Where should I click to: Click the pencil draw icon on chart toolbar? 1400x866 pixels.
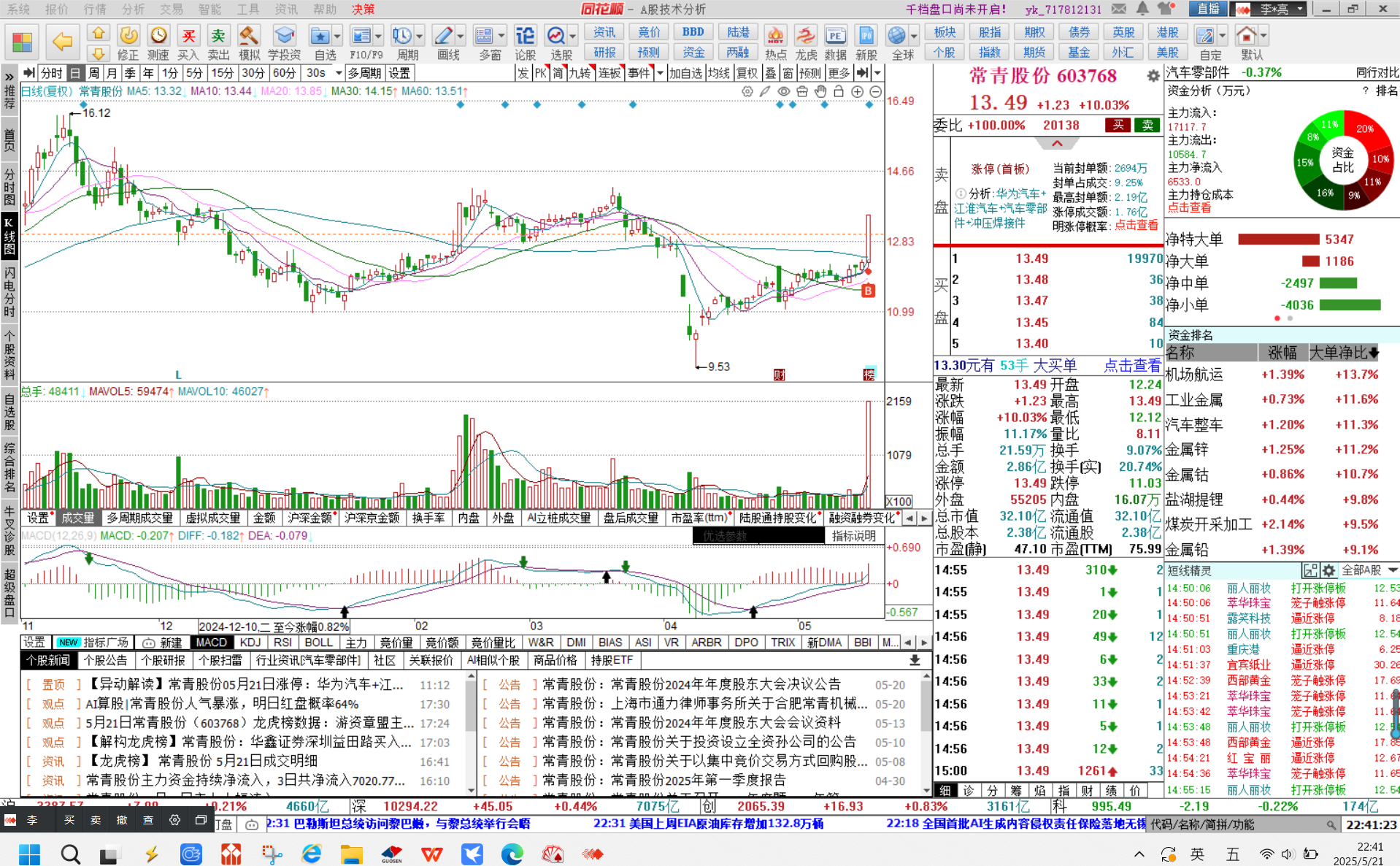pyautogui.click(x=765, y=92)
